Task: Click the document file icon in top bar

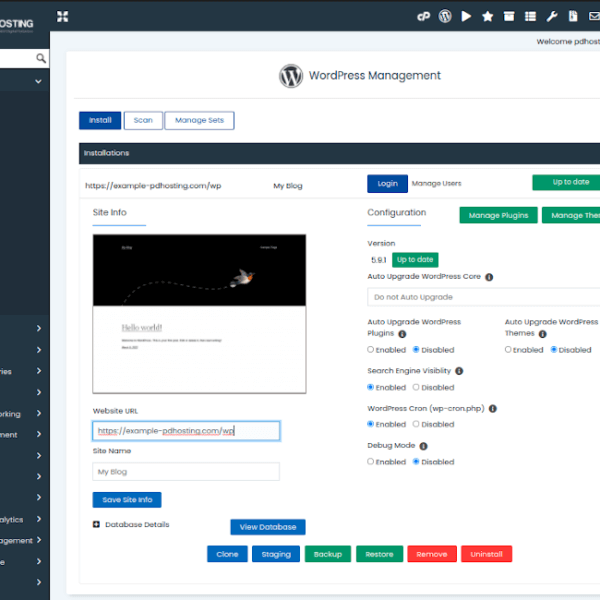Action: point(573,16)
